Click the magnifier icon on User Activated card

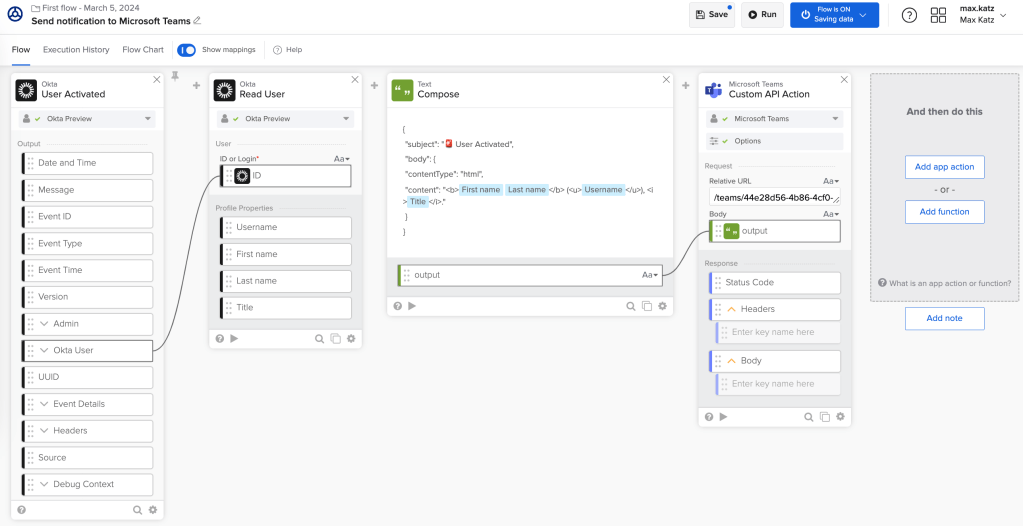(x=138, y=510)
